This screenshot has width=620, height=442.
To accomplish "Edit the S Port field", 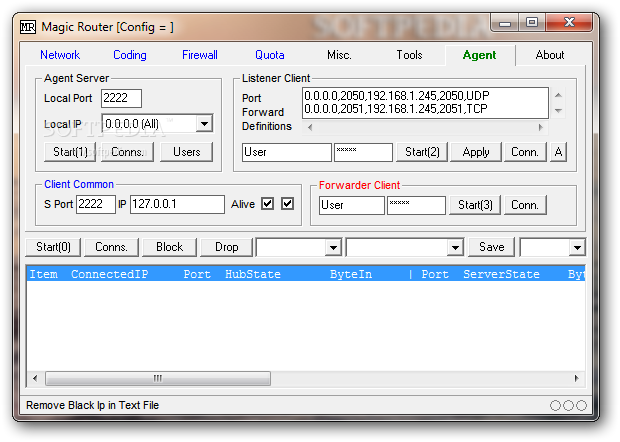I will click(x=96, y=204).
